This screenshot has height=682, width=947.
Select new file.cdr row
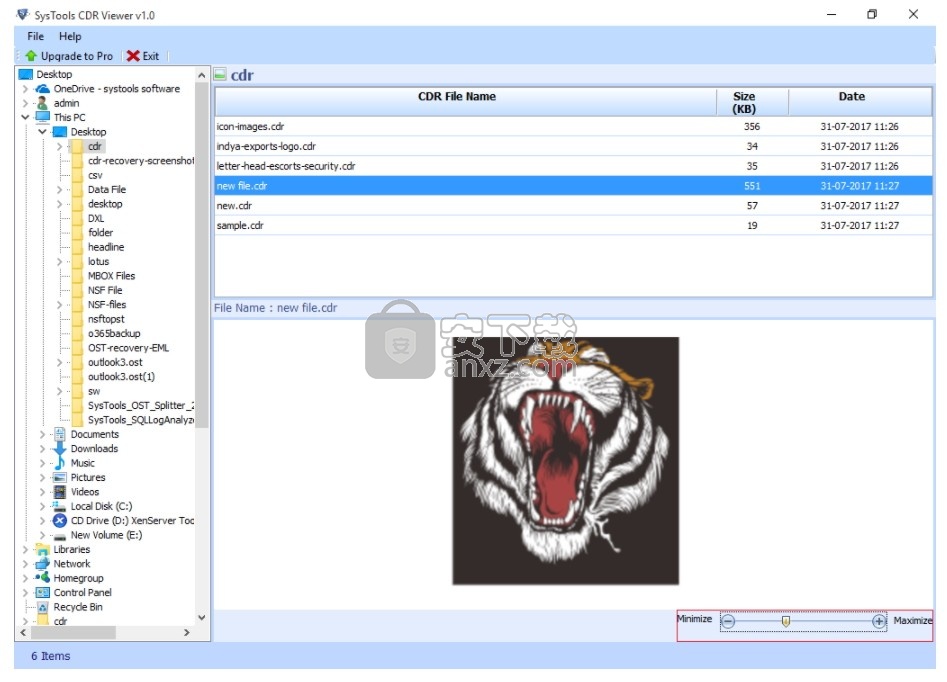point(573,185)
